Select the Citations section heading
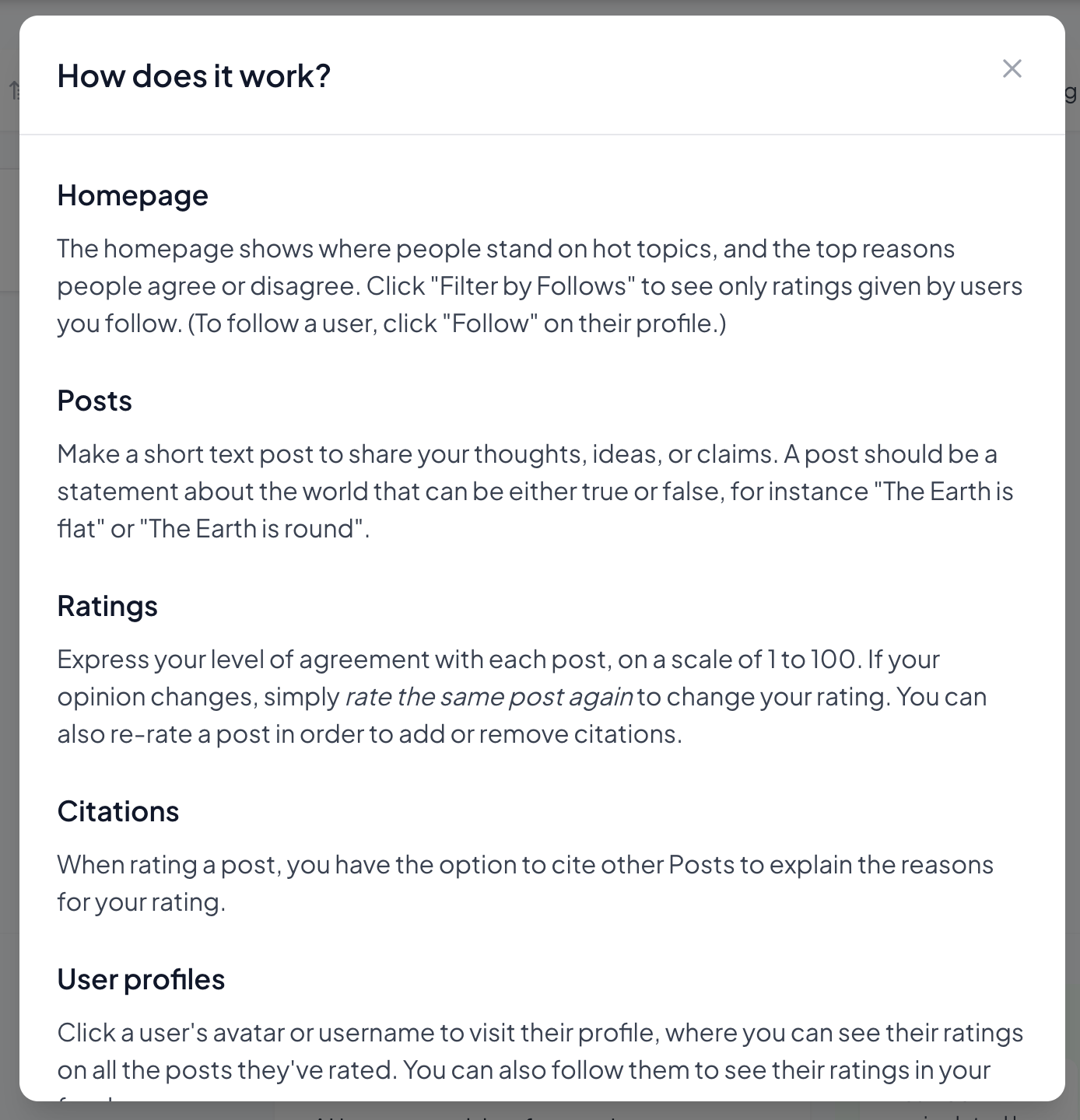Viewport: 1080px width, 1120px height. 118,811
